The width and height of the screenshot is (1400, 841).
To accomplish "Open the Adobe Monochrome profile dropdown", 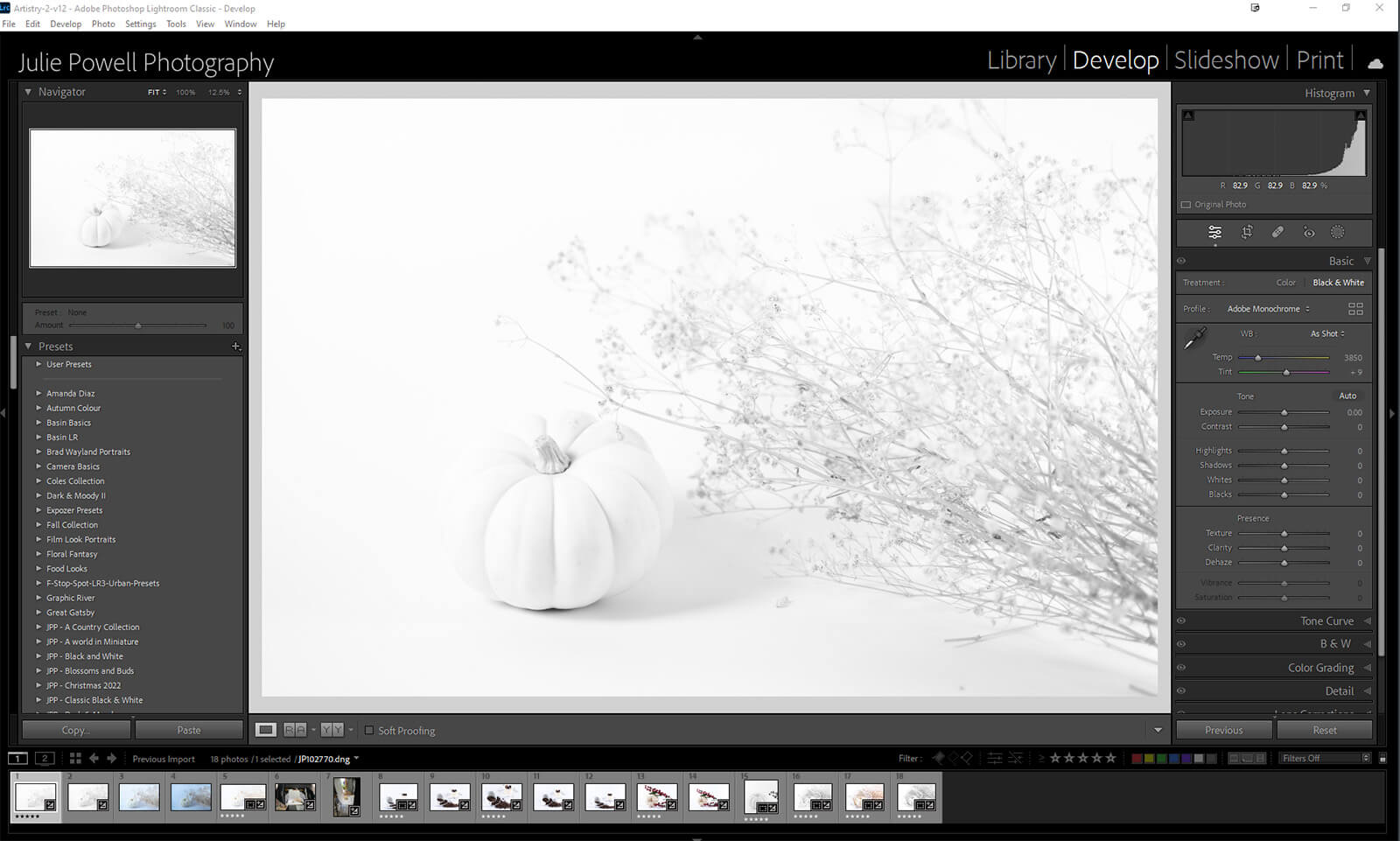I will [x=1268, y=309].
